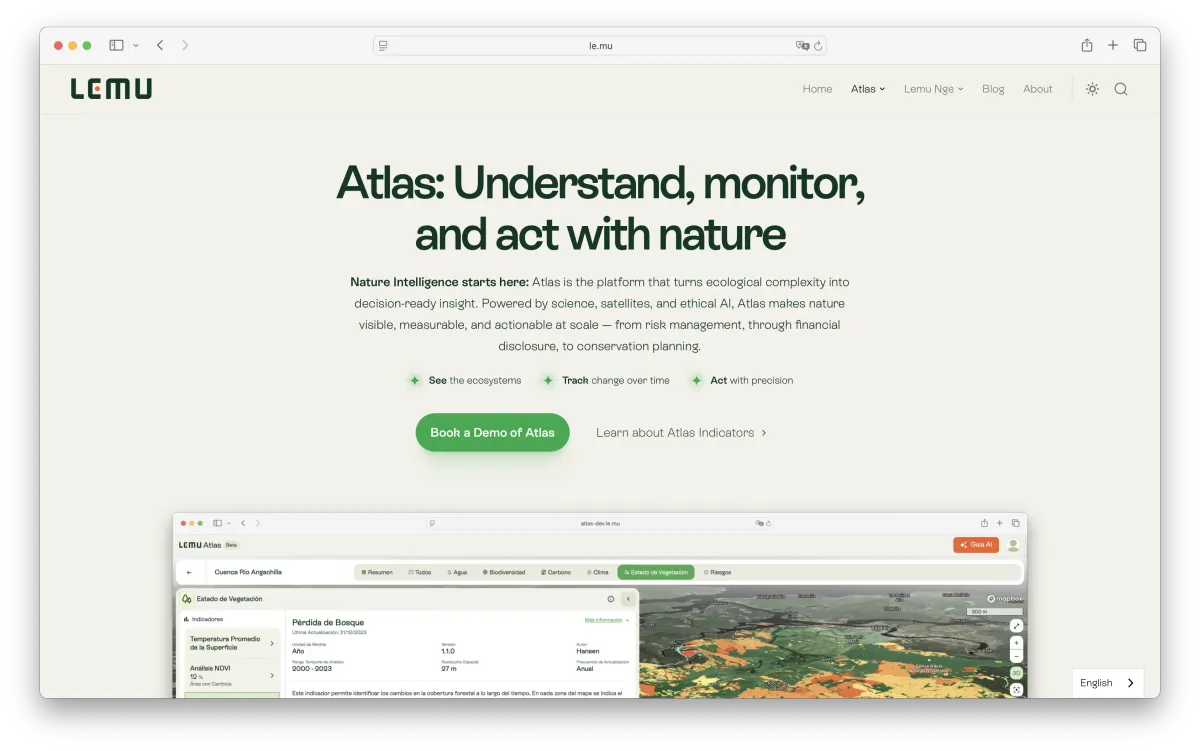Click the compass recenter control on the map
The image size is (1200, 751).
tap(1016, 689)
